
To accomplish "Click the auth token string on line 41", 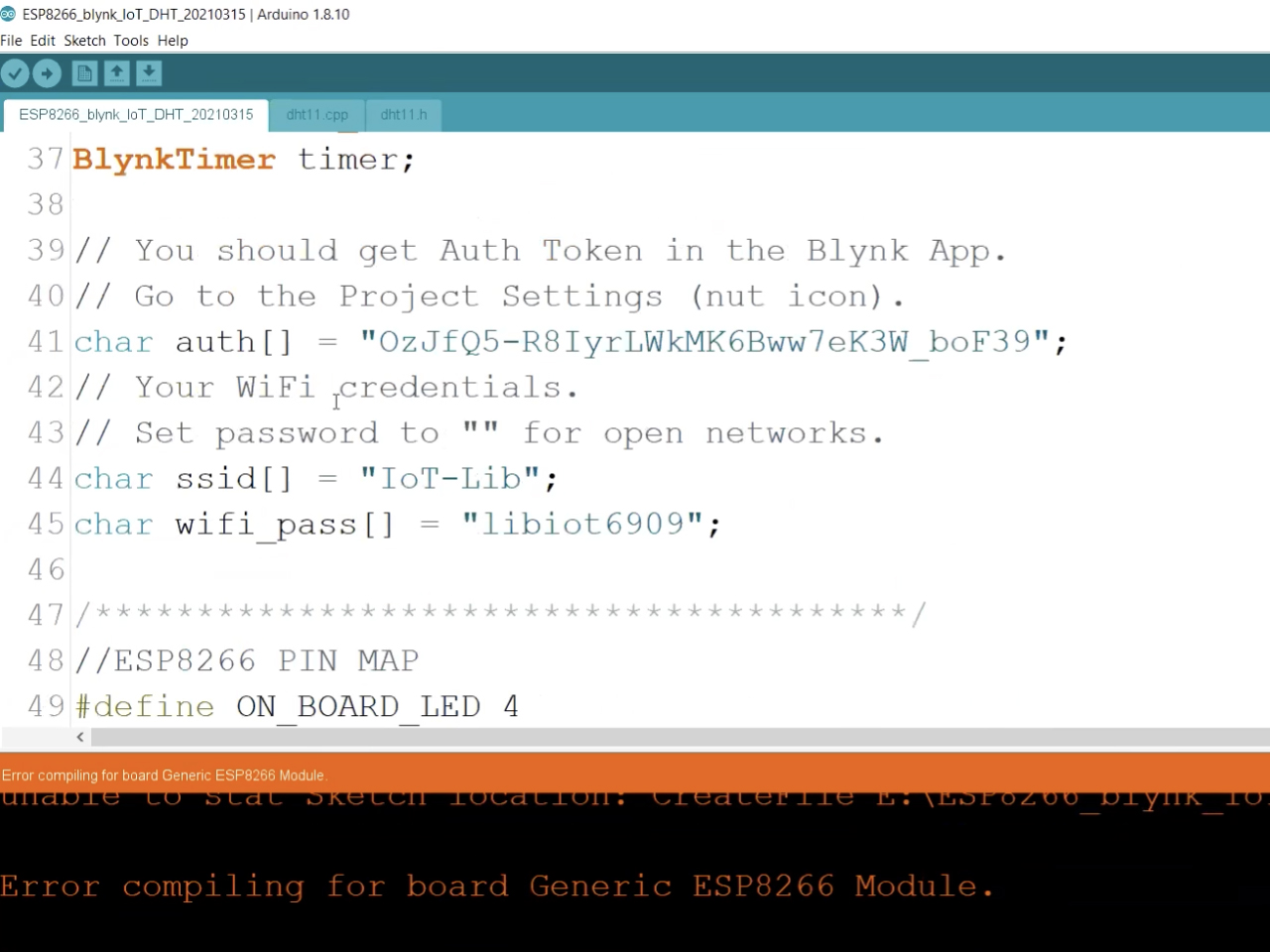I will 704,342.
